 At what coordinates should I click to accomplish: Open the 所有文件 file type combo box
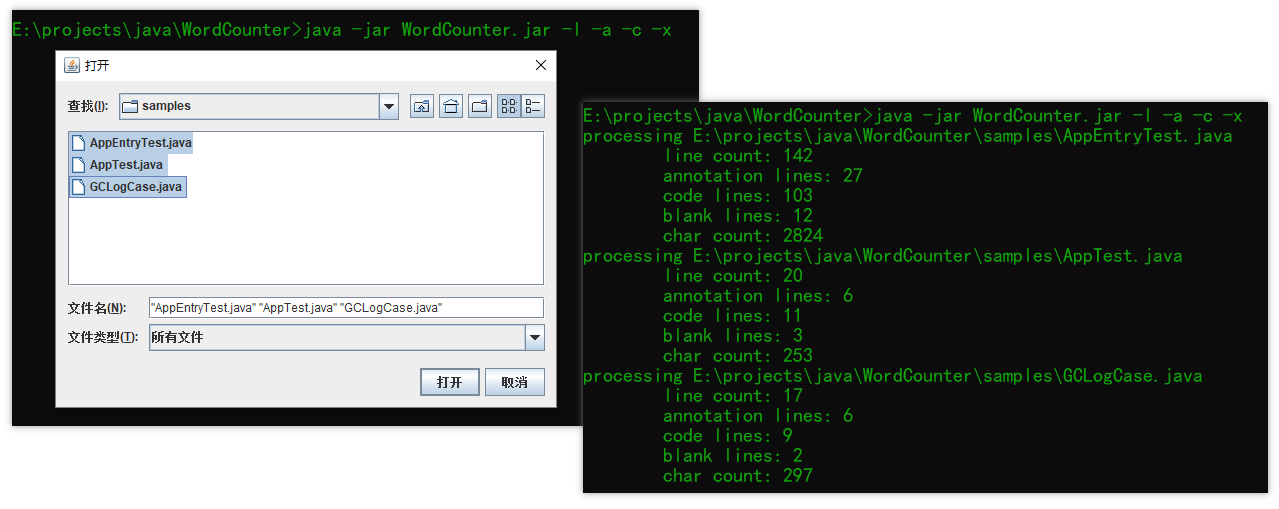[347, 338]
